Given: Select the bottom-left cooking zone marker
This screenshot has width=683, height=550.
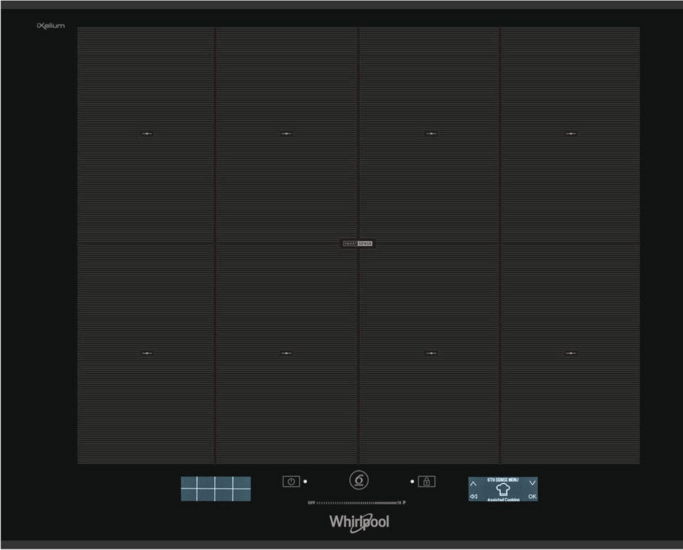Looking at the screenshot, I should [x=147, y=353].
